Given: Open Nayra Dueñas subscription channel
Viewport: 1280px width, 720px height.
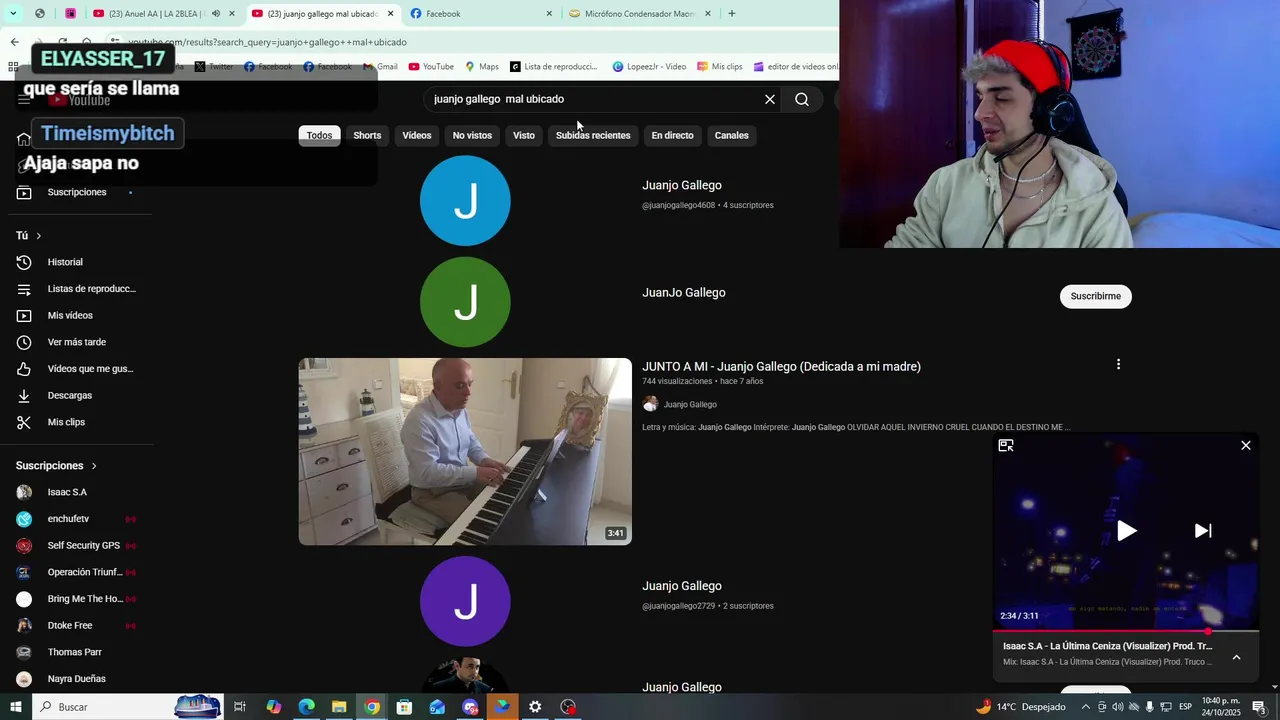Looking at the screenshot, I should pyautogui.click(x=77, y=679).
